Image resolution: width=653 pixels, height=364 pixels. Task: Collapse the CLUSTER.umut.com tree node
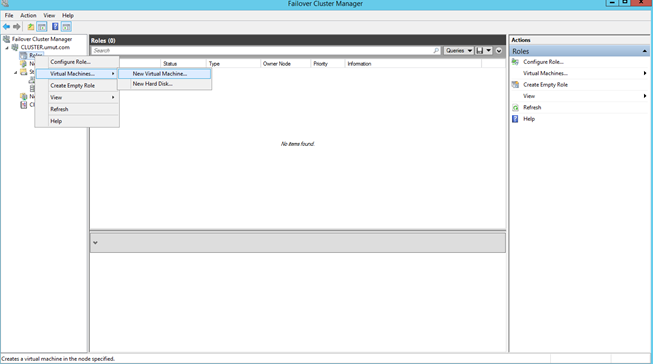pos(7,48)
